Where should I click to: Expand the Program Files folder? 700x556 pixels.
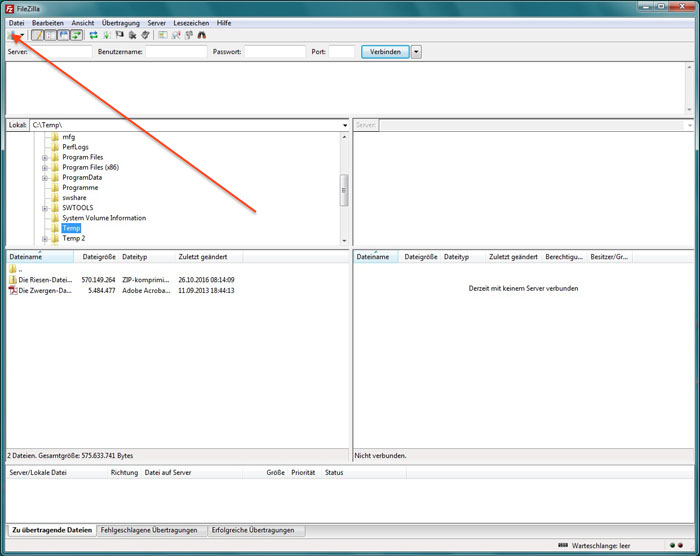point(45,158)
